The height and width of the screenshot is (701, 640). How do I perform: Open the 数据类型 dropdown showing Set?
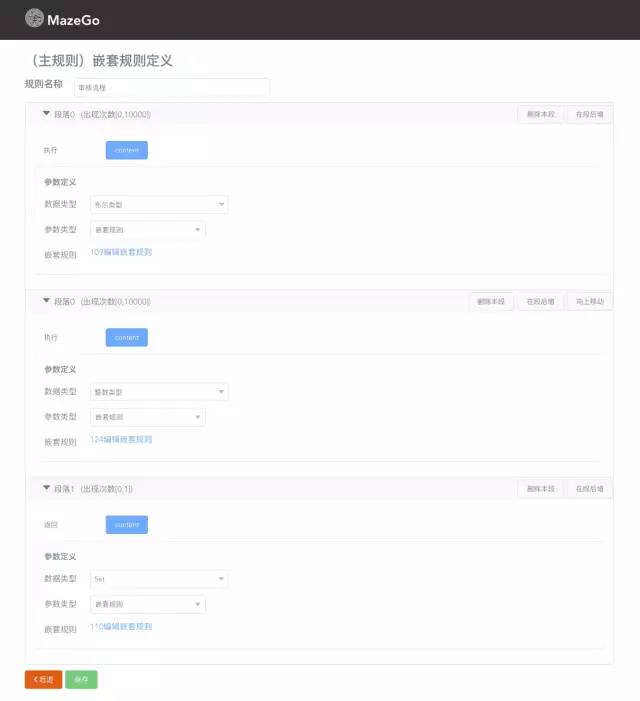click(159, 579)
